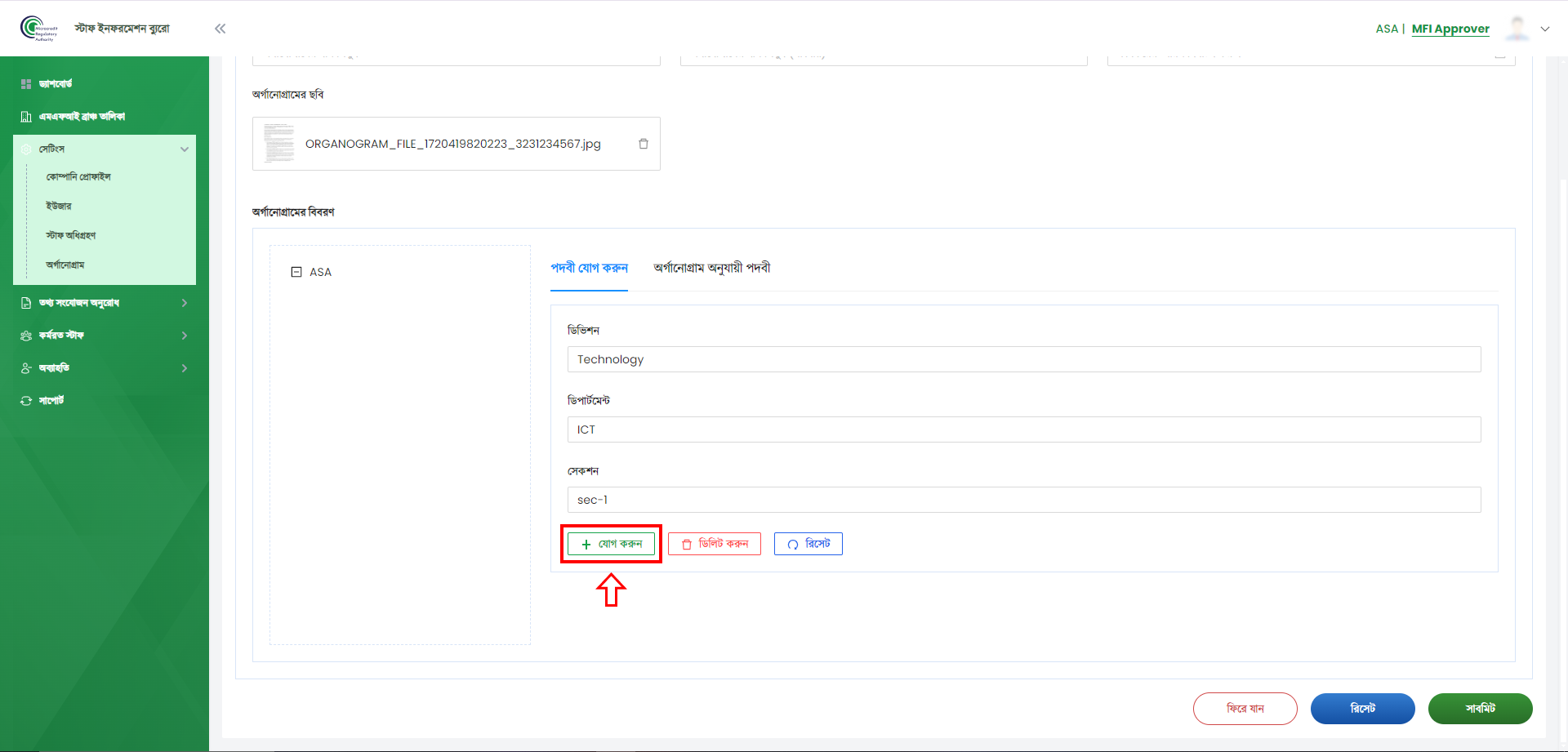Open কোম্পানি প্রোফাইল submenu item
The width and height of the screenshot is (1568, 752).
point(78,176)
